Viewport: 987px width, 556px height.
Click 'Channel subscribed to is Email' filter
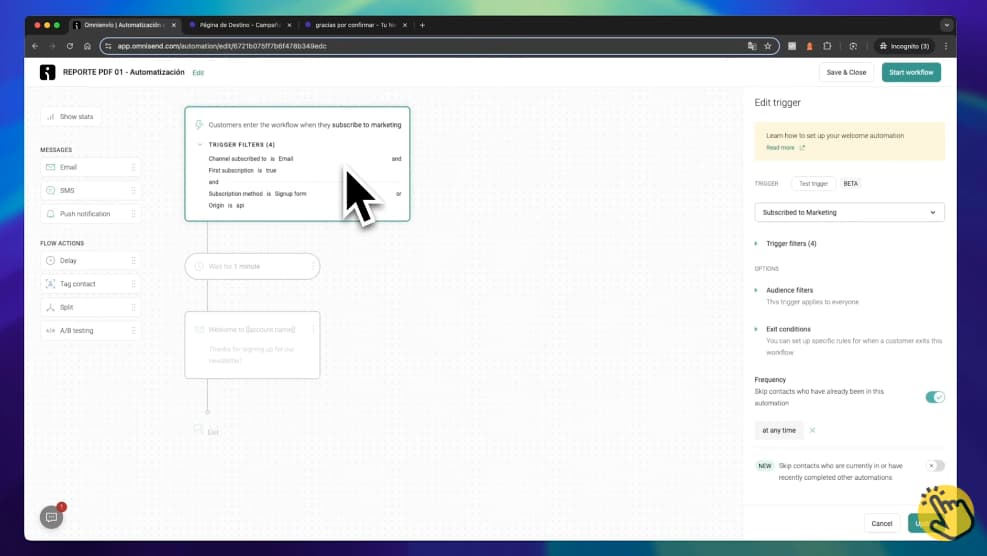click(251, 159)
